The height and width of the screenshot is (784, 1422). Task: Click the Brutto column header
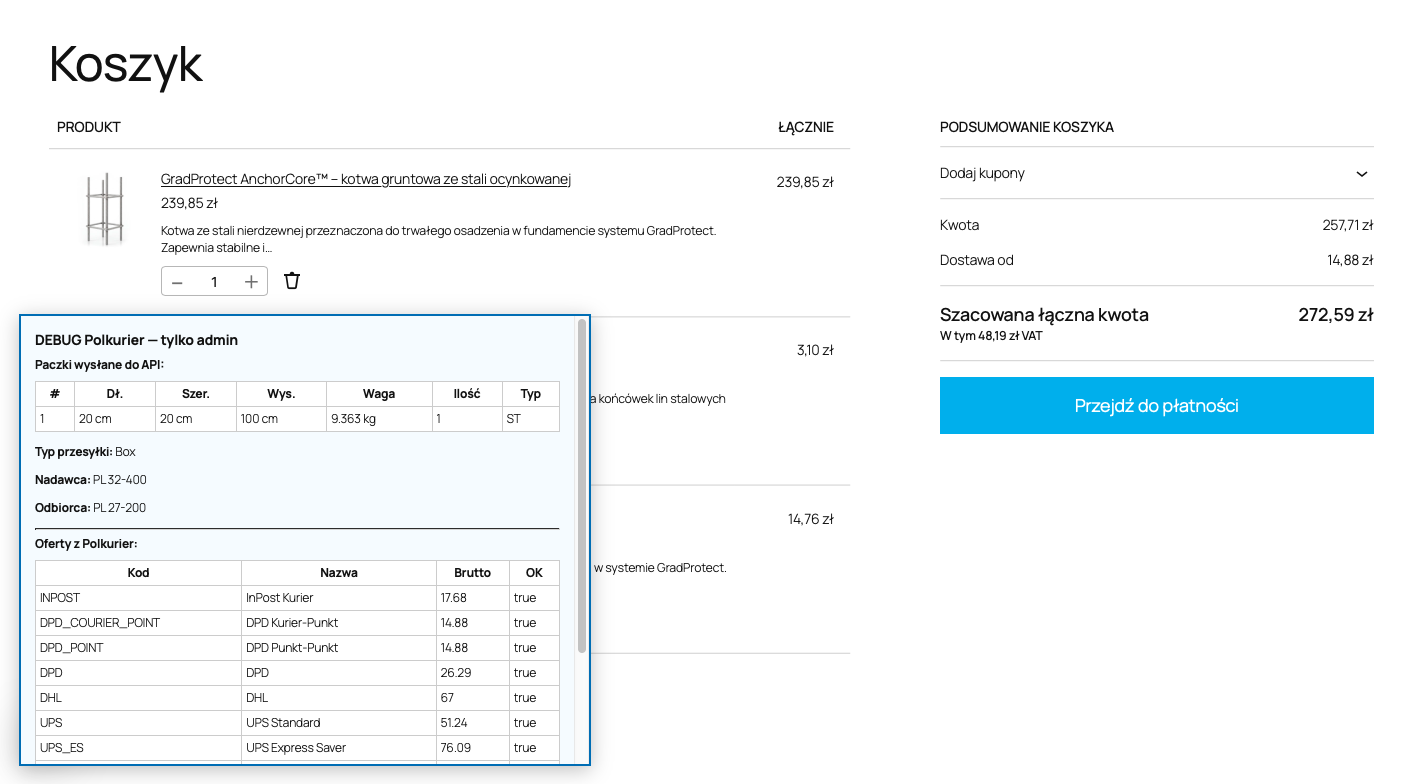pyautogui.click(x=473, y=573)
